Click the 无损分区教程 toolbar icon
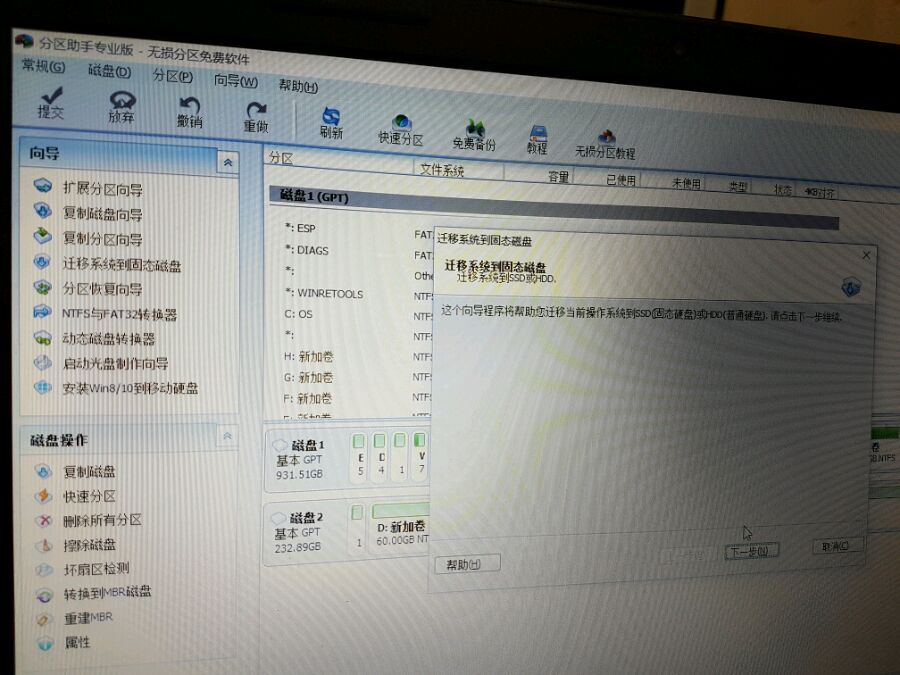Viewport: 900px width, 675px height. pos(605,144)
